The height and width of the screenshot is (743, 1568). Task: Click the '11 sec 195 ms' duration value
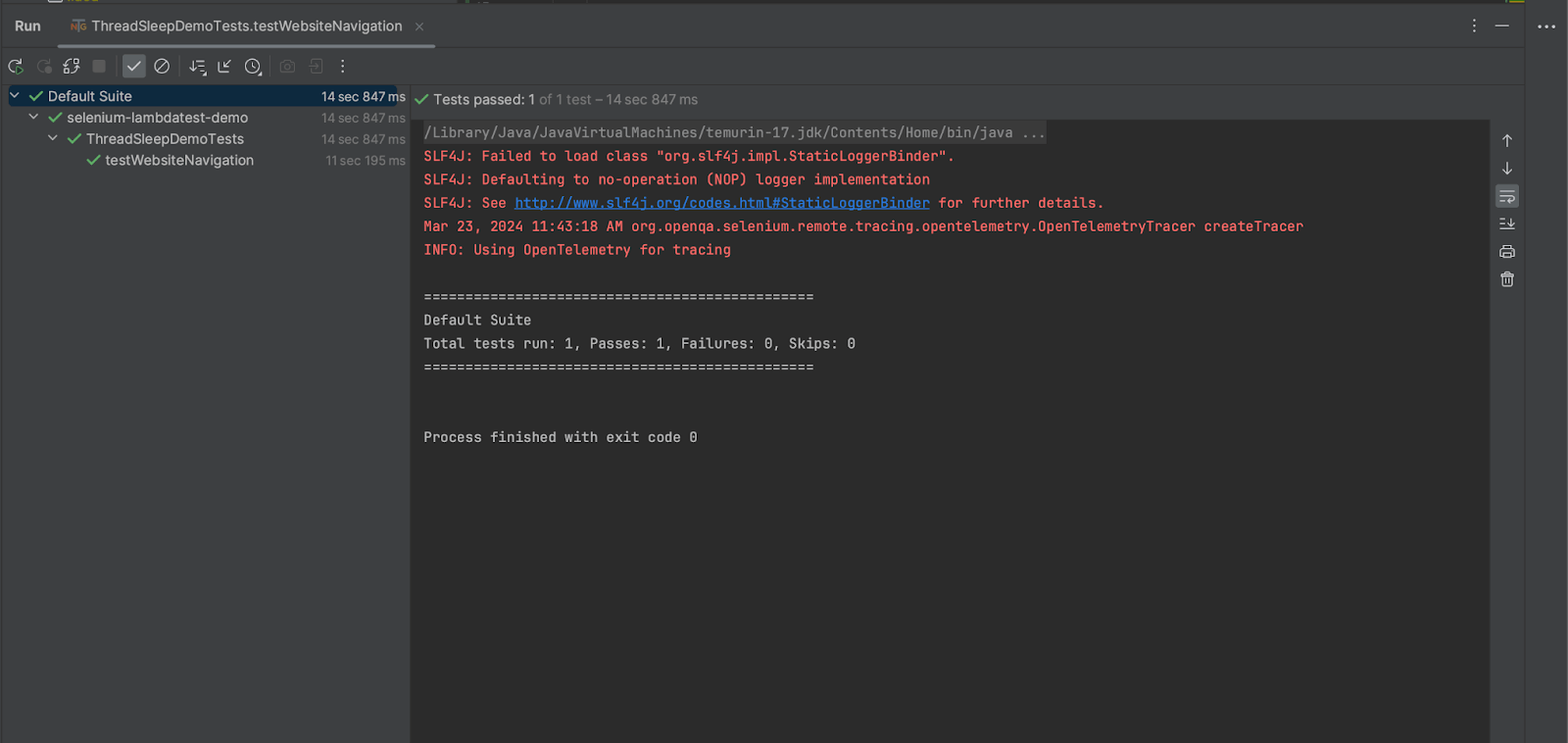coord(365,161)
